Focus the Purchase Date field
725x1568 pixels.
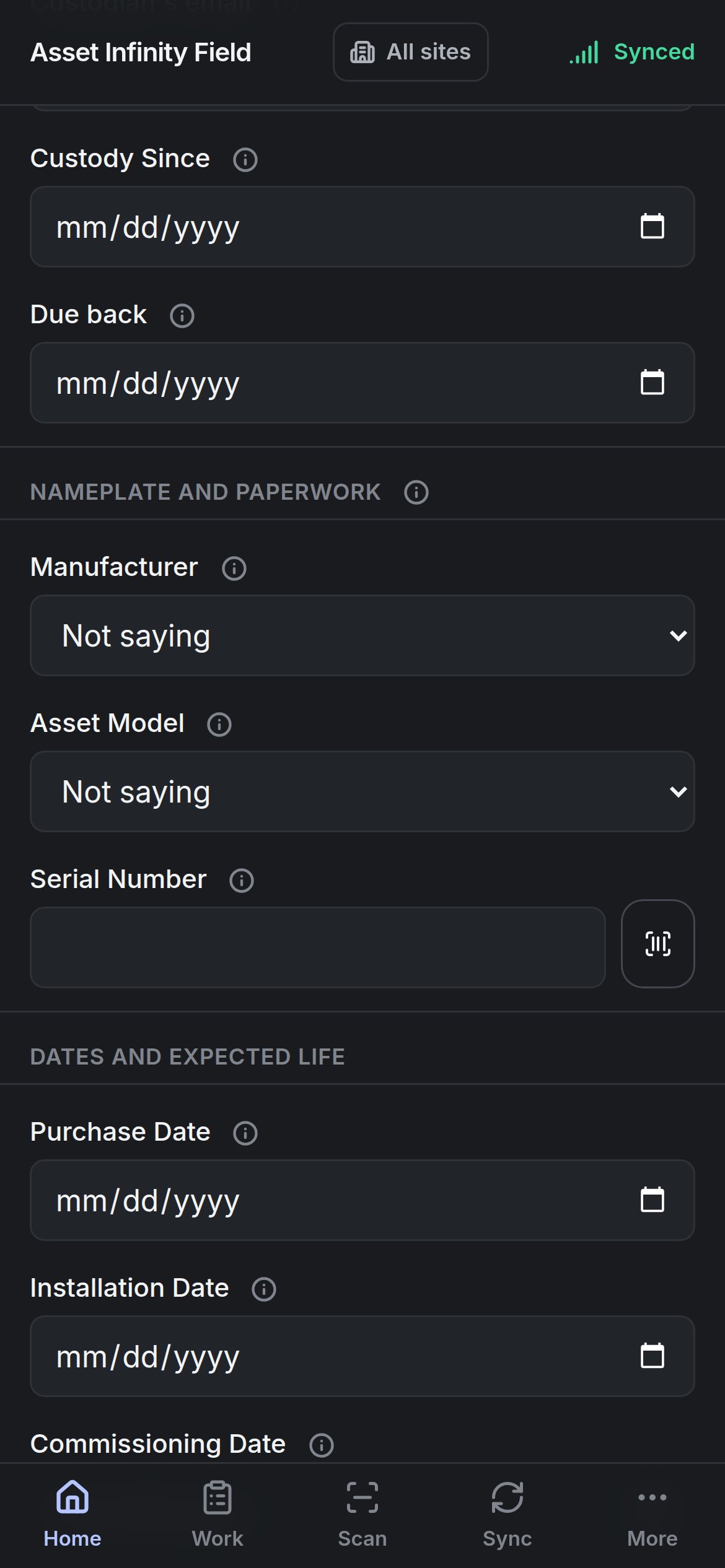(x=362, y=1200)
